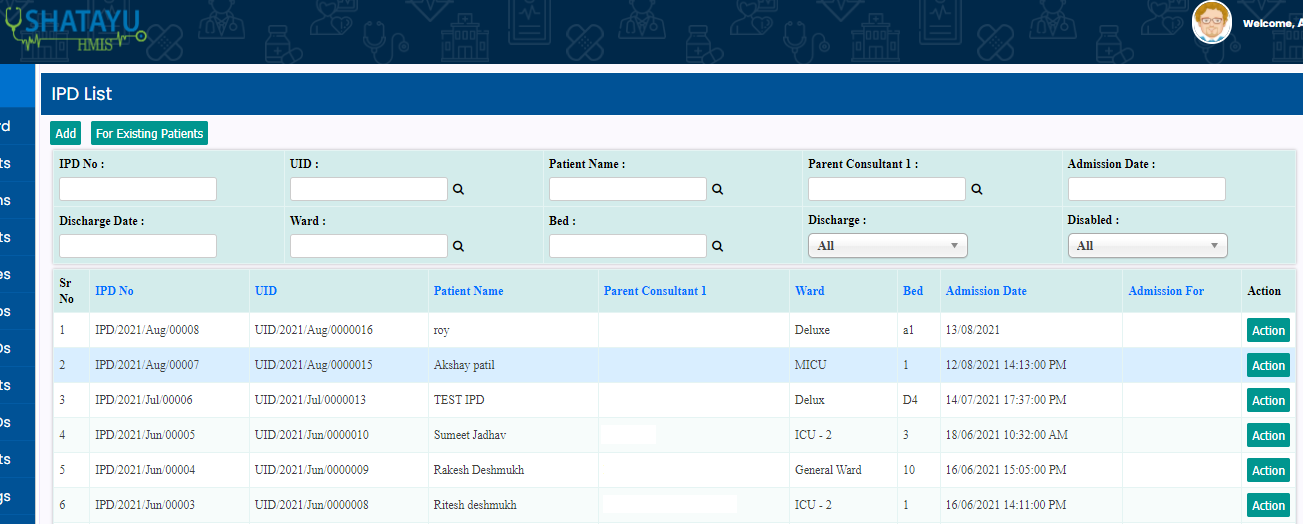The height and width of the screenshot is (524, 1303).
Task: Click the For Existing Patients button
Action: [149, 133]
